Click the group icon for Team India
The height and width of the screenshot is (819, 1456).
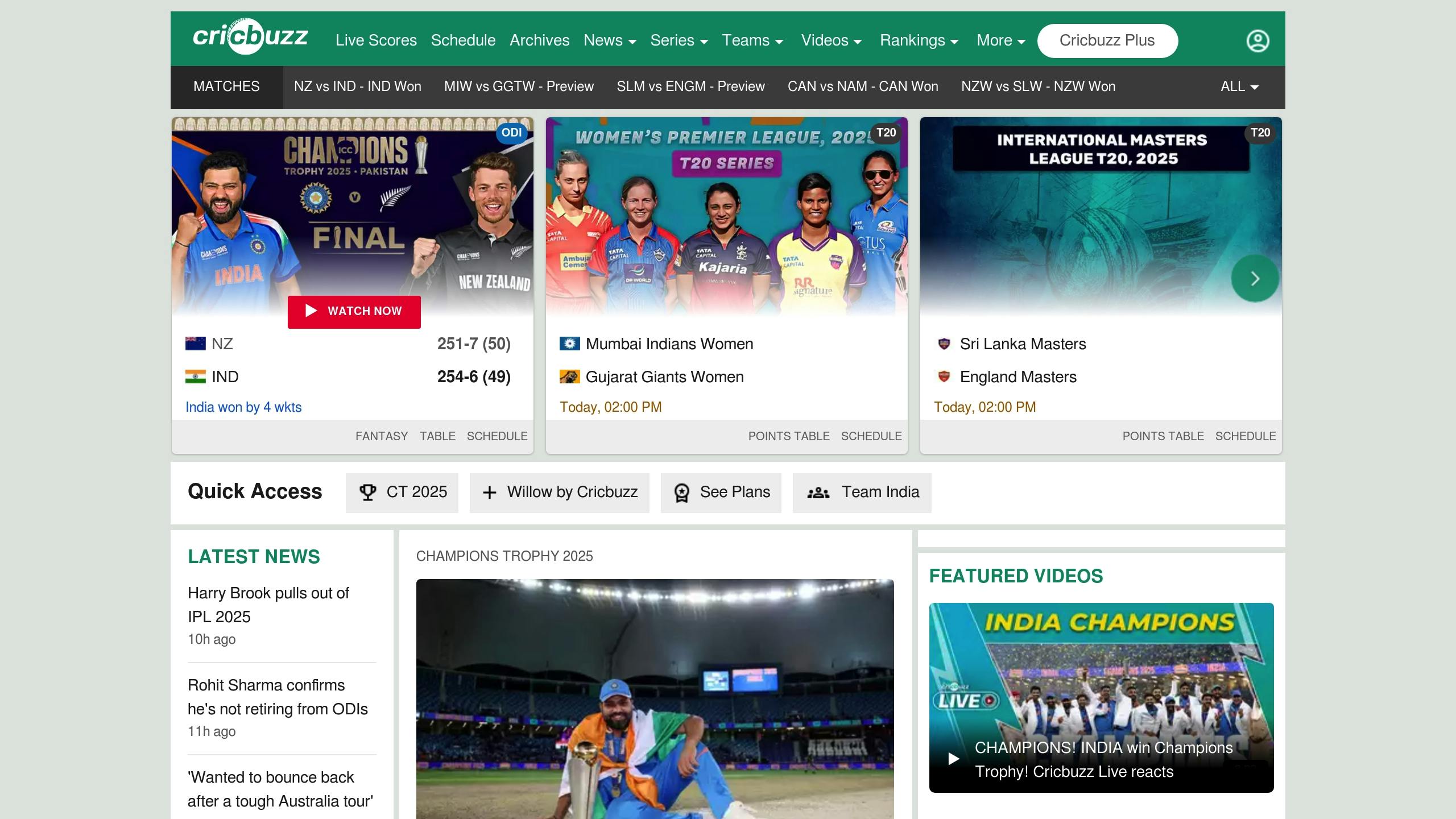coord(818,493)
